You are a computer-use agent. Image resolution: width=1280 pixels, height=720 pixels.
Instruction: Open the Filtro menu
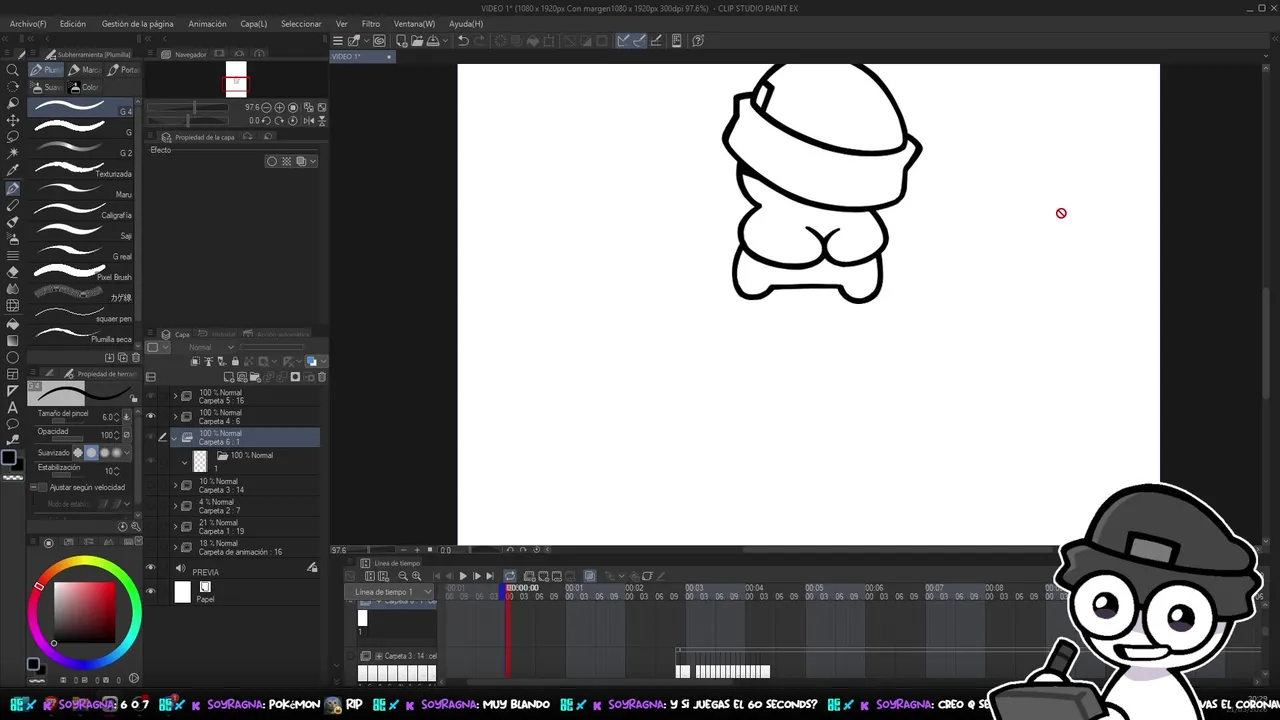pos(370,23)
